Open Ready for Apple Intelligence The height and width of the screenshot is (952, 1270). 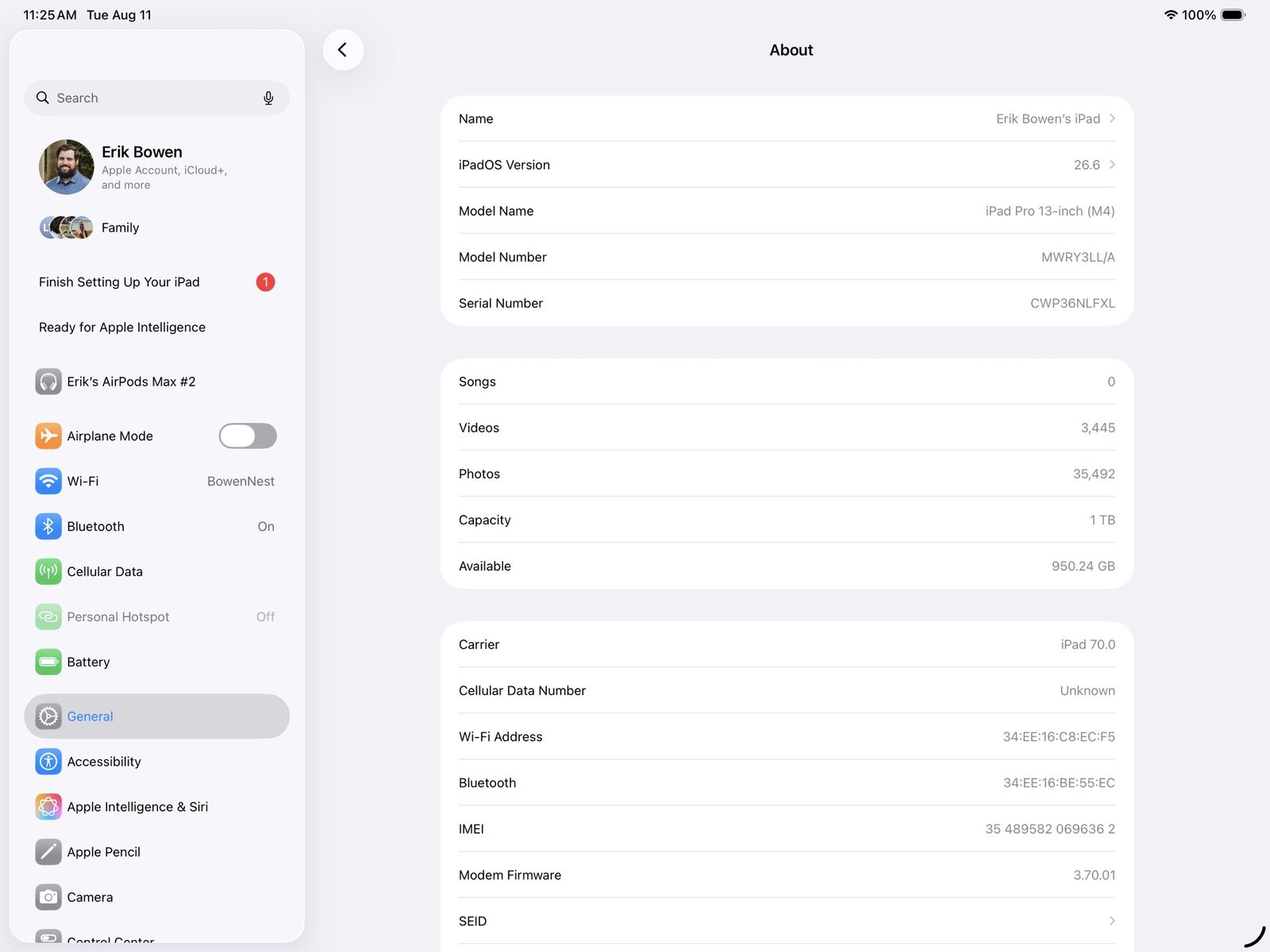[157, 327]
